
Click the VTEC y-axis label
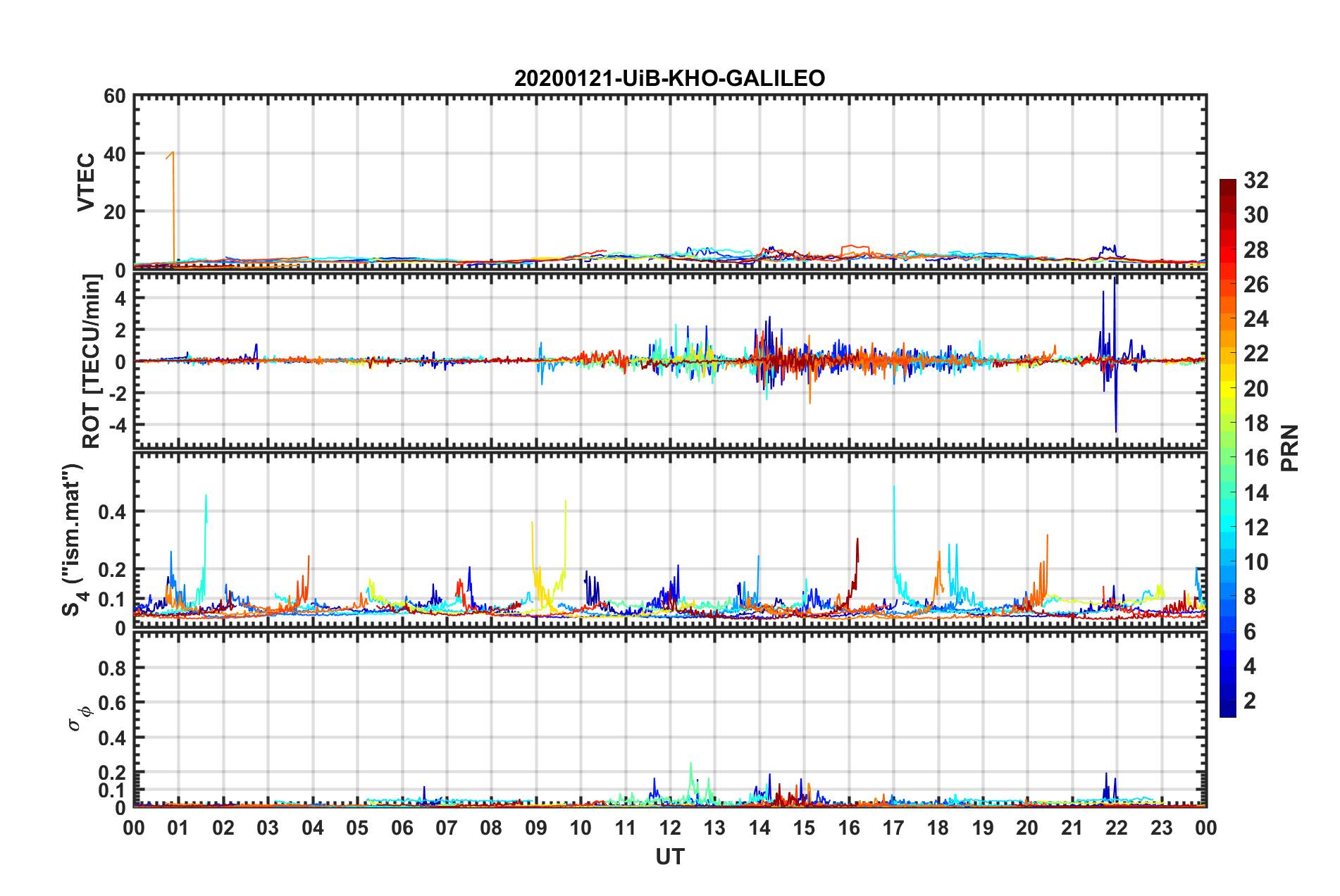[x=86, y=182]
